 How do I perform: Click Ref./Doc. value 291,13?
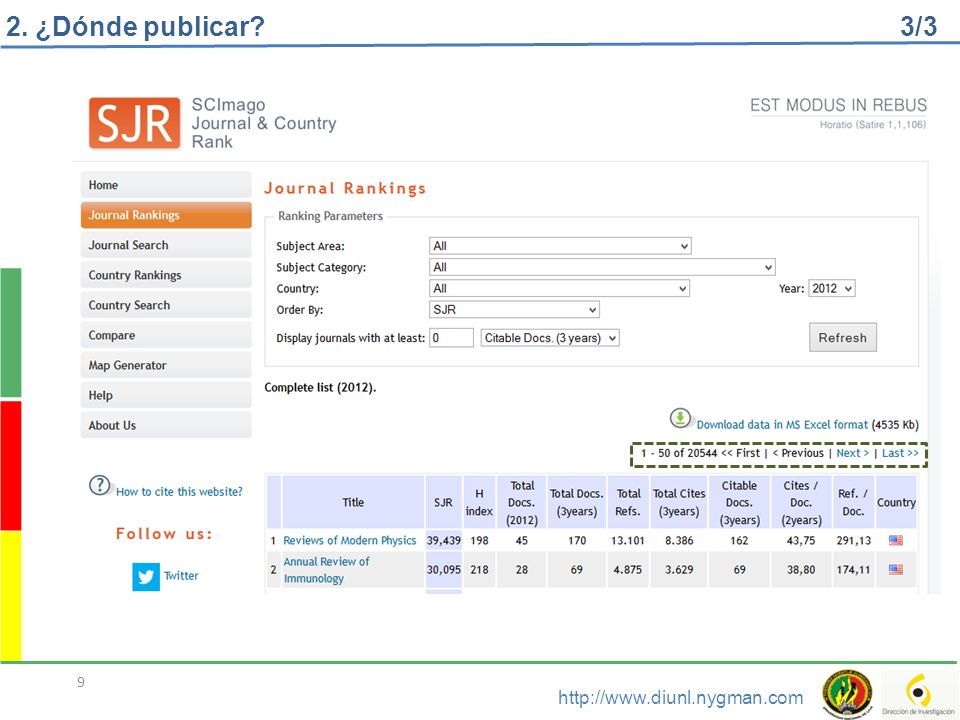(853, 541)
